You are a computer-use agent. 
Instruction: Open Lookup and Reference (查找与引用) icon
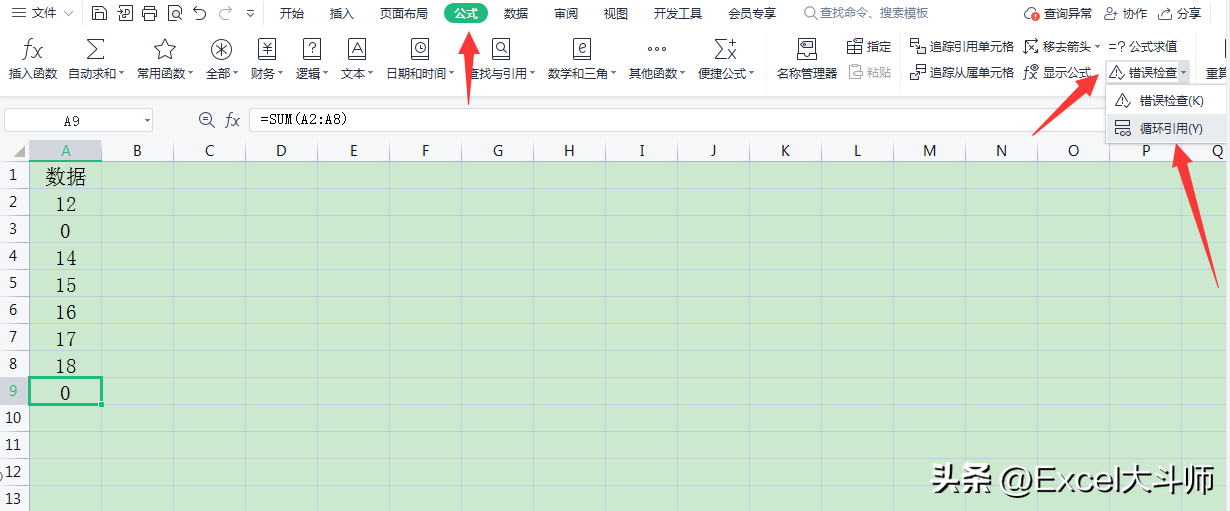(x=501, y=50)
